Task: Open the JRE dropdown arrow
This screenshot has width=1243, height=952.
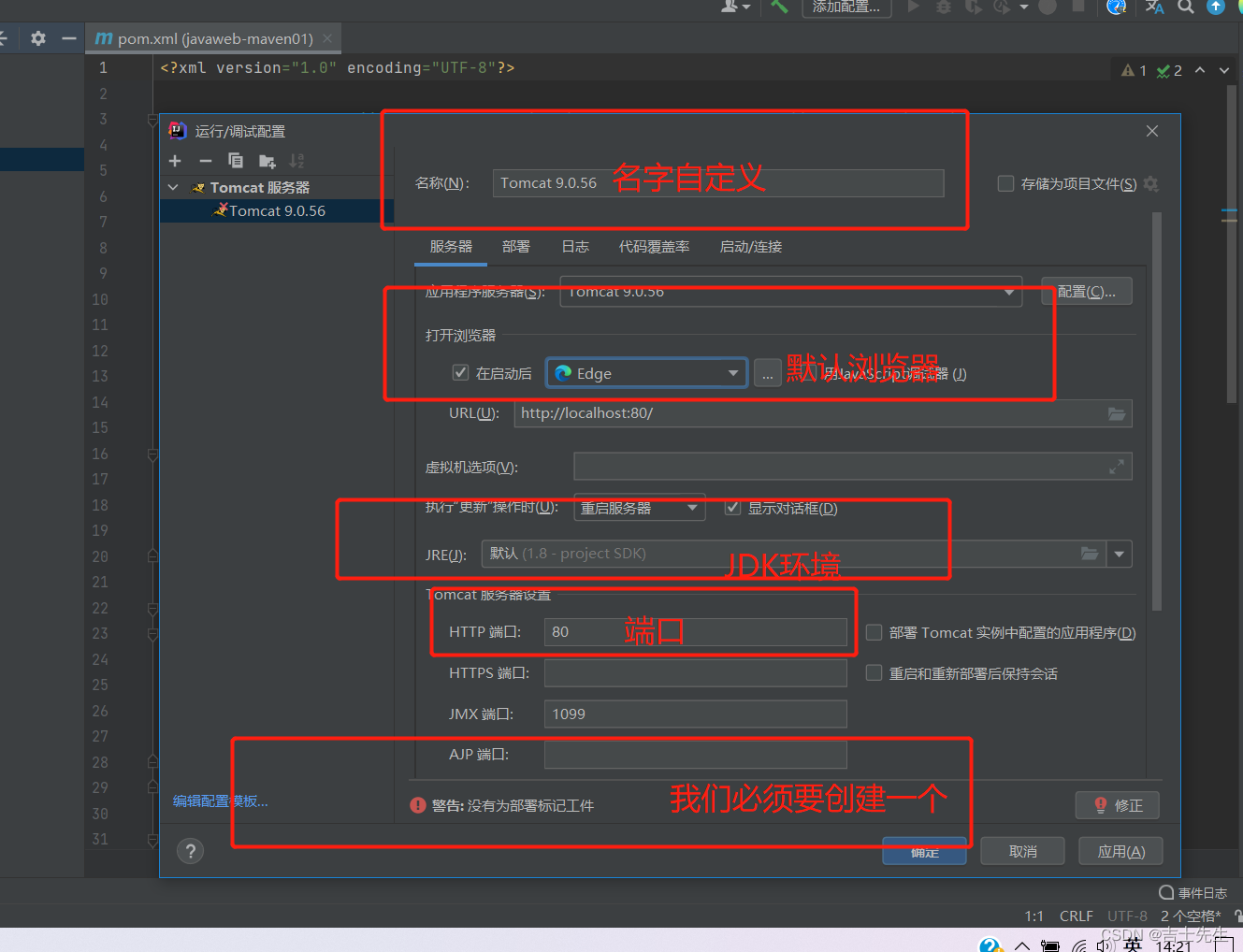Action: point(1120,554)
